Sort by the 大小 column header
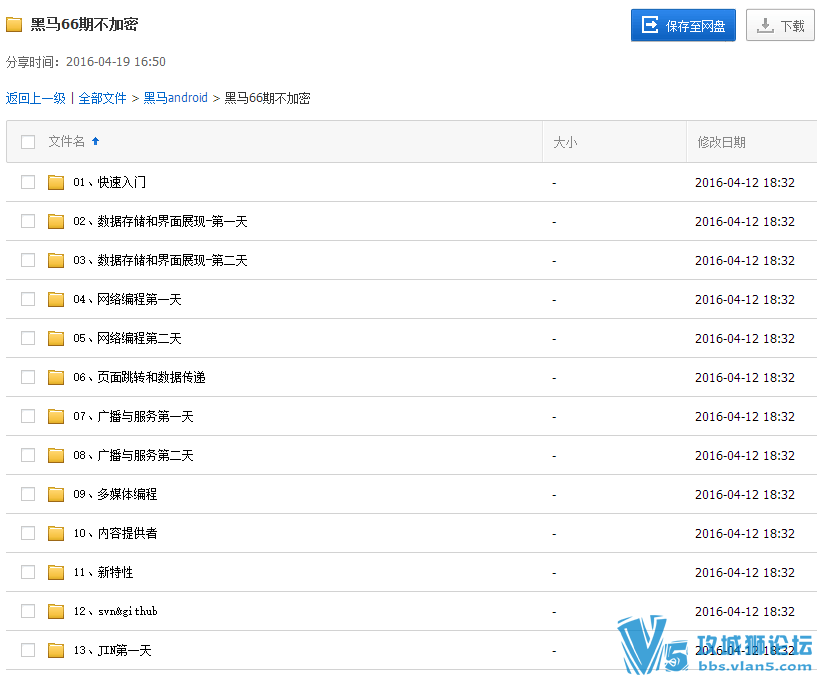Screen dimensions: 817x680 565,142
